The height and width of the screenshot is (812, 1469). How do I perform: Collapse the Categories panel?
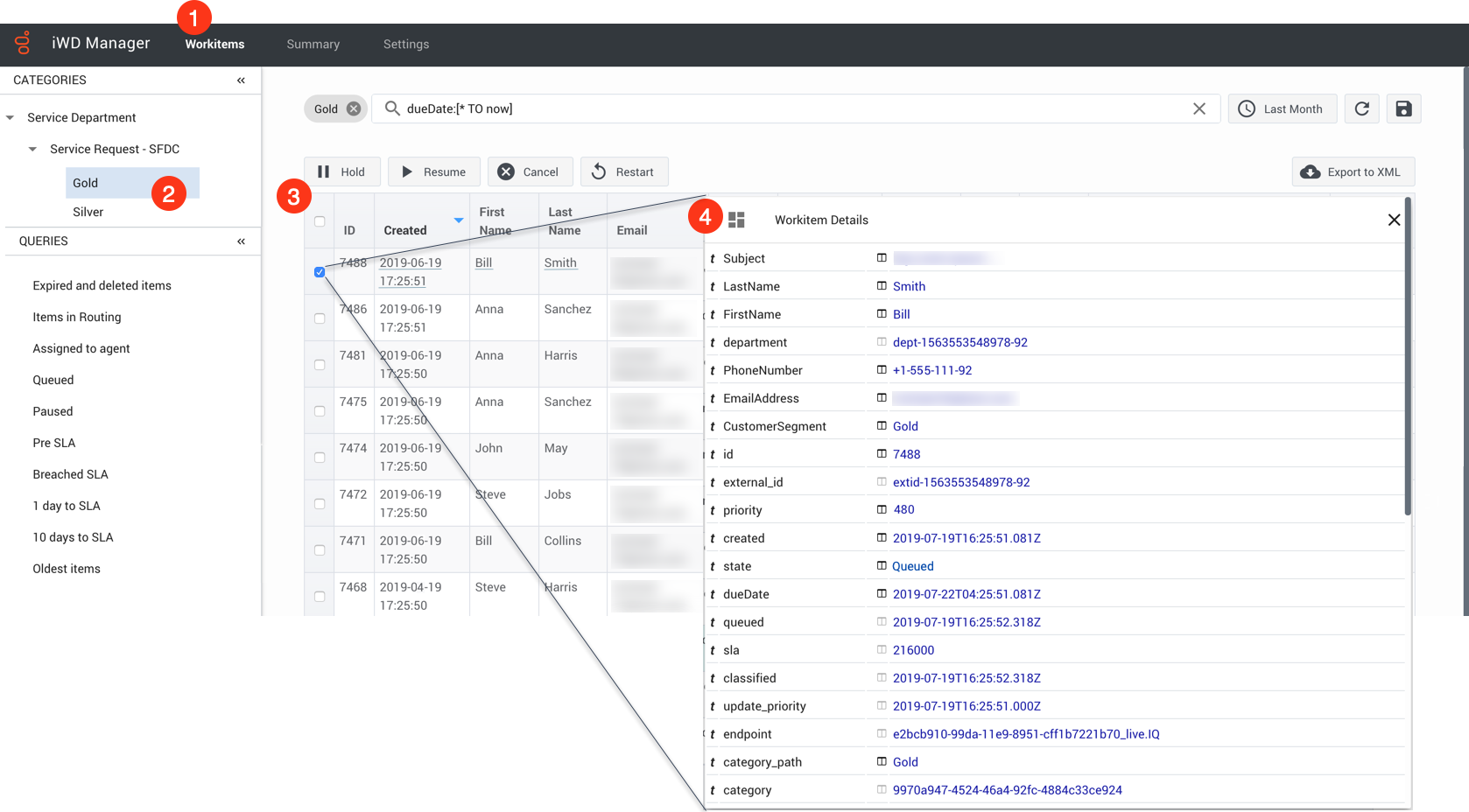[x=241, y=80]
